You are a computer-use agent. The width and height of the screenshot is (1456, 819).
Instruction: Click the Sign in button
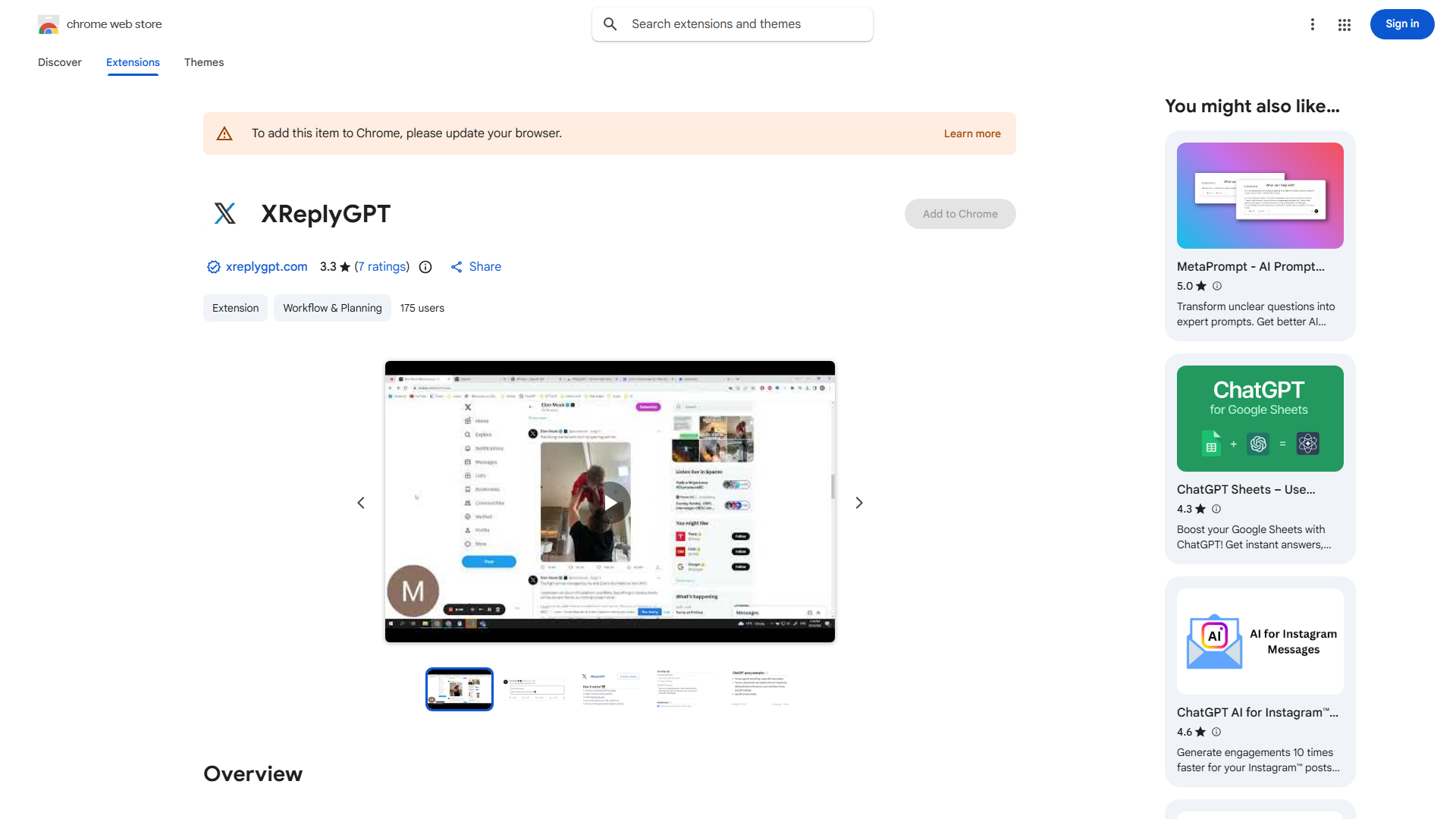(x=1401, y=24)
